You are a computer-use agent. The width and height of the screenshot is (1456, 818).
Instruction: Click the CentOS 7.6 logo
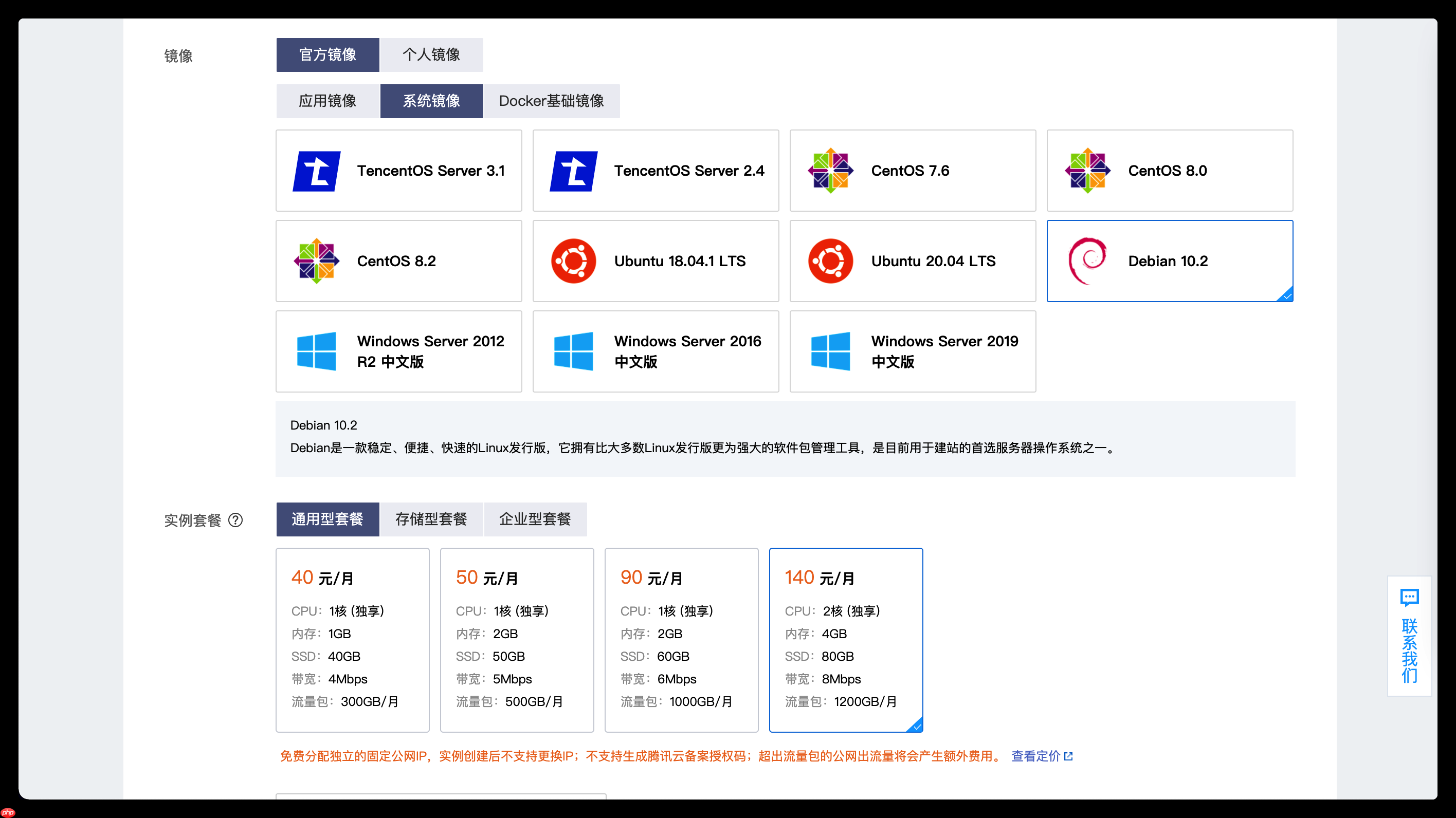[x=830, y=171]
